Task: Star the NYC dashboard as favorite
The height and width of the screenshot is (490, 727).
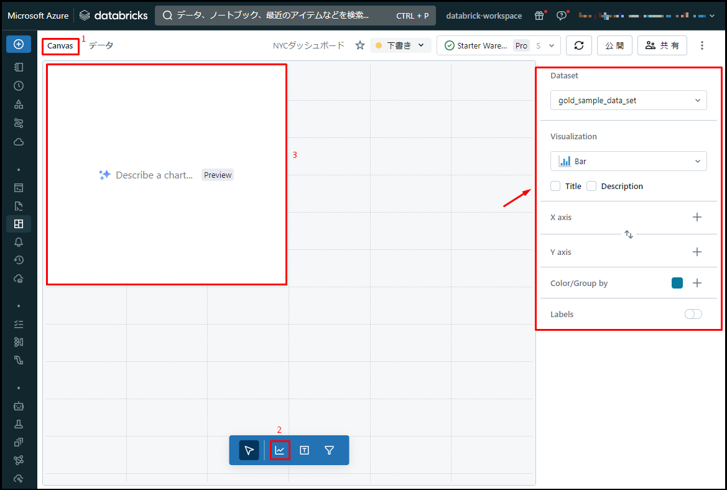Action: pos(360,45)
